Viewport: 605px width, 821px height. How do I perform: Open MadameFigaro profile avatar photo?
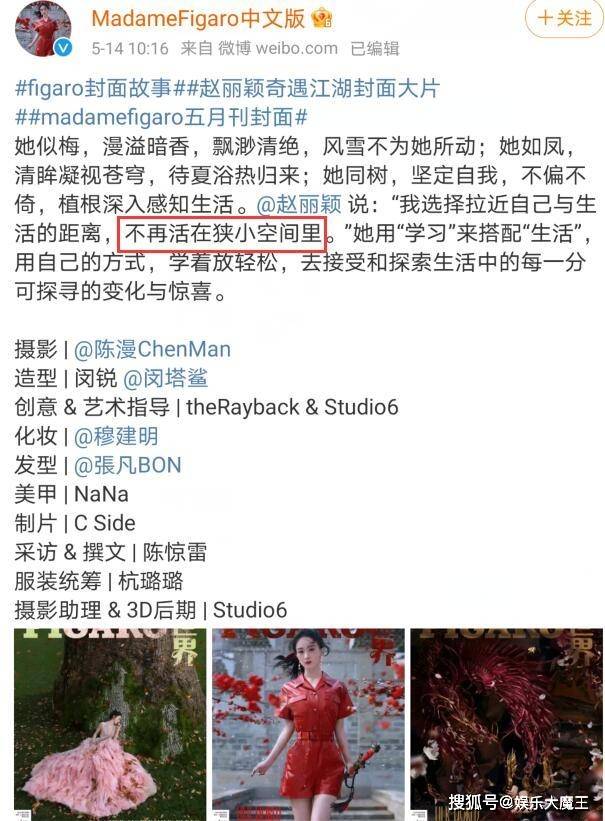click(43, 29)
